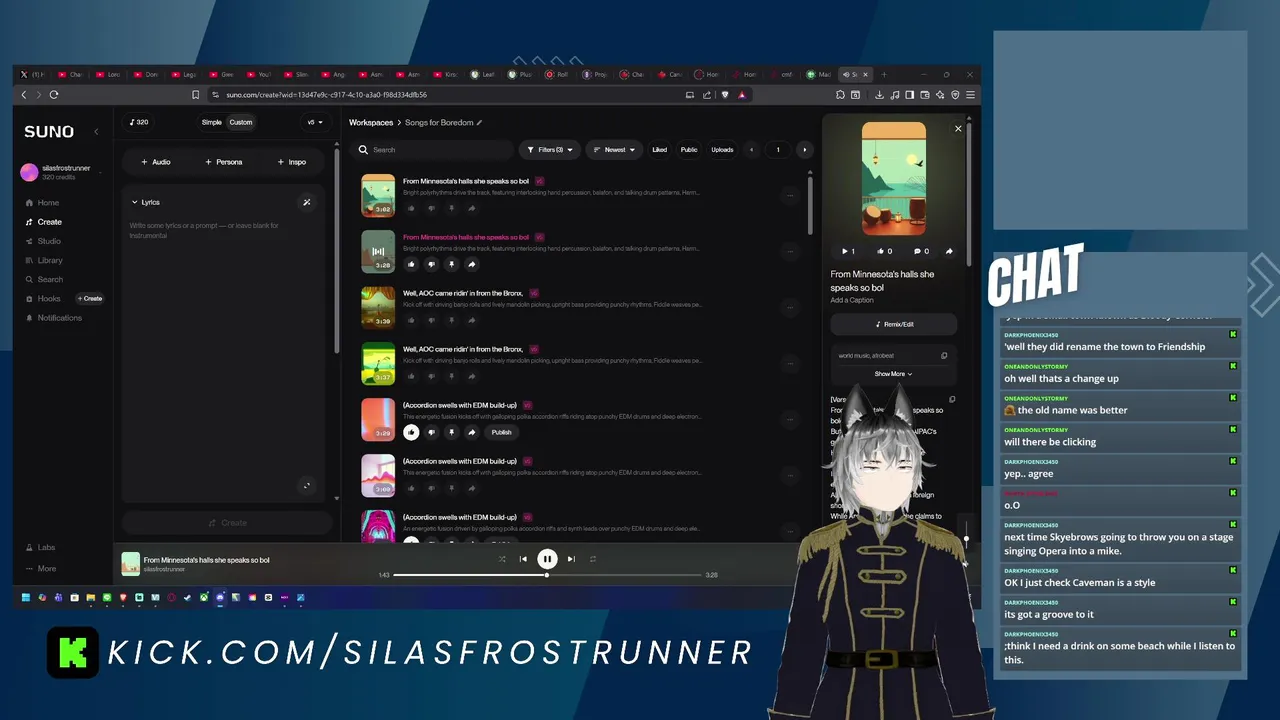Image resolution: width=1280 pixels, height=720 pixels.
Task: Dislike the 3:28 From Minnesota's halls song
Action: (x=431, y=264)
